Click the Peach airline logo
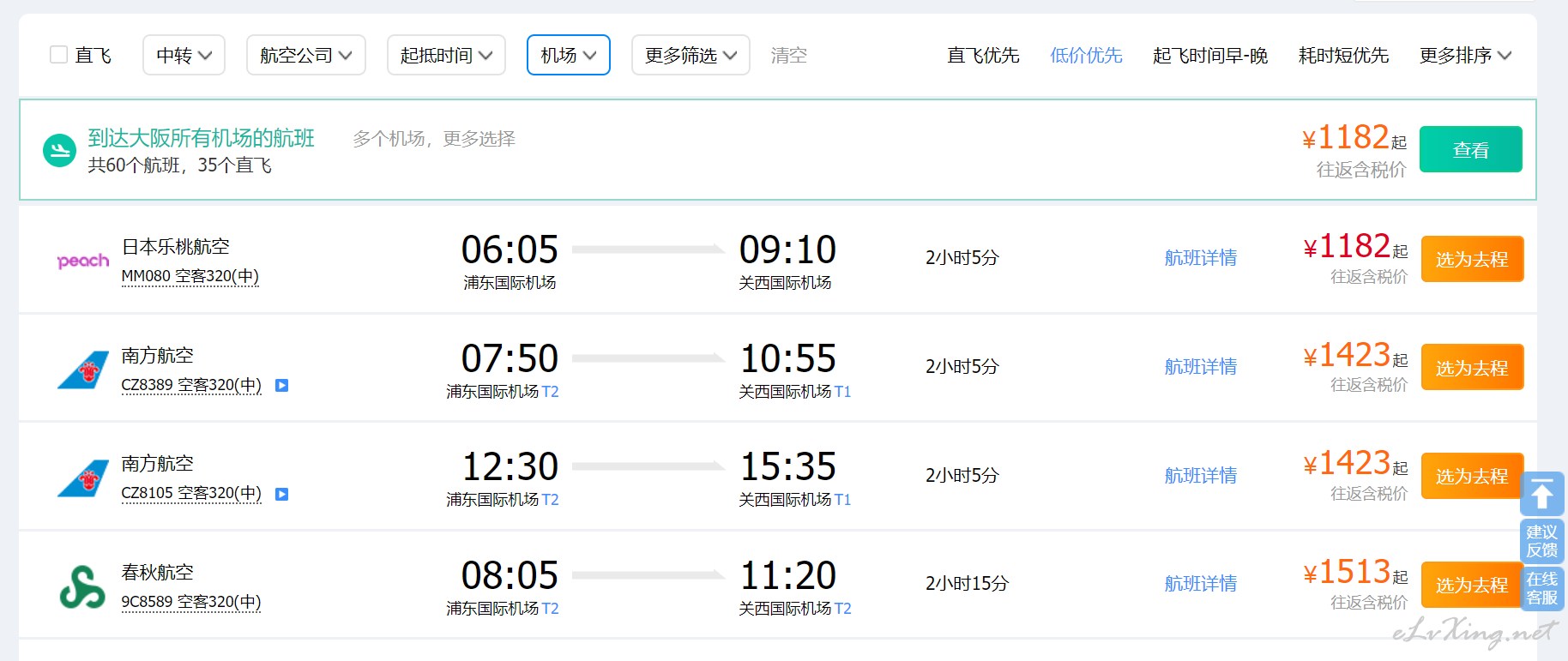1568x661 pixels. click(x=83, y=261)
